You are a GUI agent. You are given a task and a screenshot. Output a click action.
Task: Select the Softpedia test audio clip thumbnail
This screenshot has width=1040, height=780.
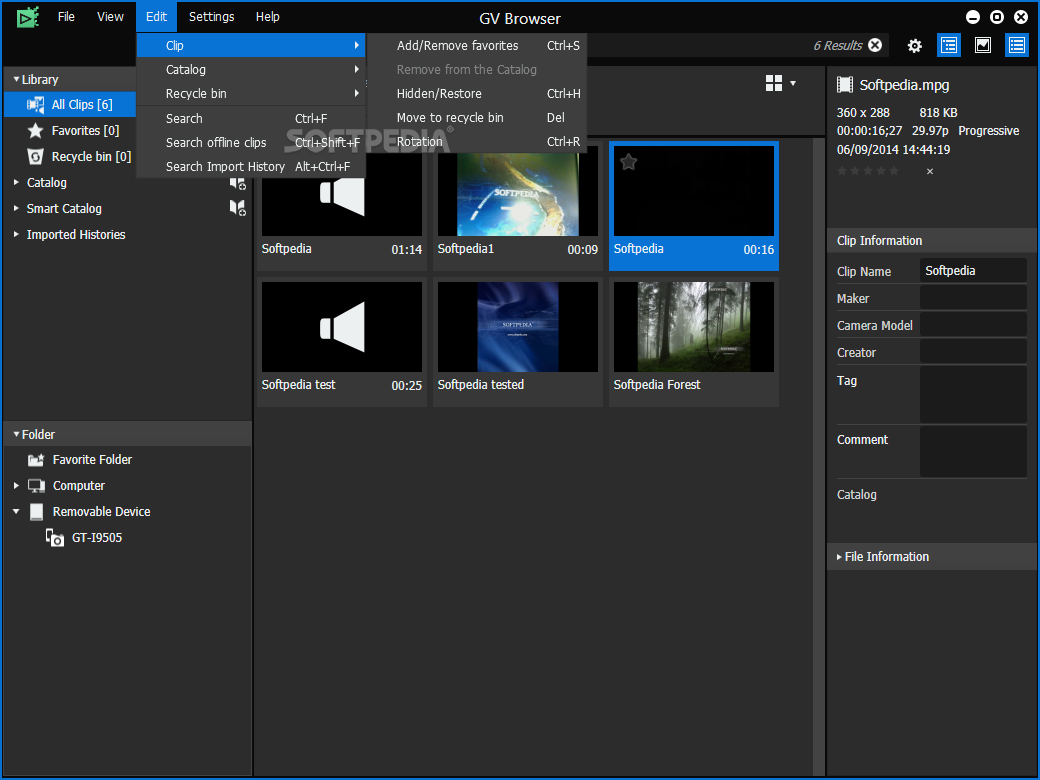tap(342, 342)
